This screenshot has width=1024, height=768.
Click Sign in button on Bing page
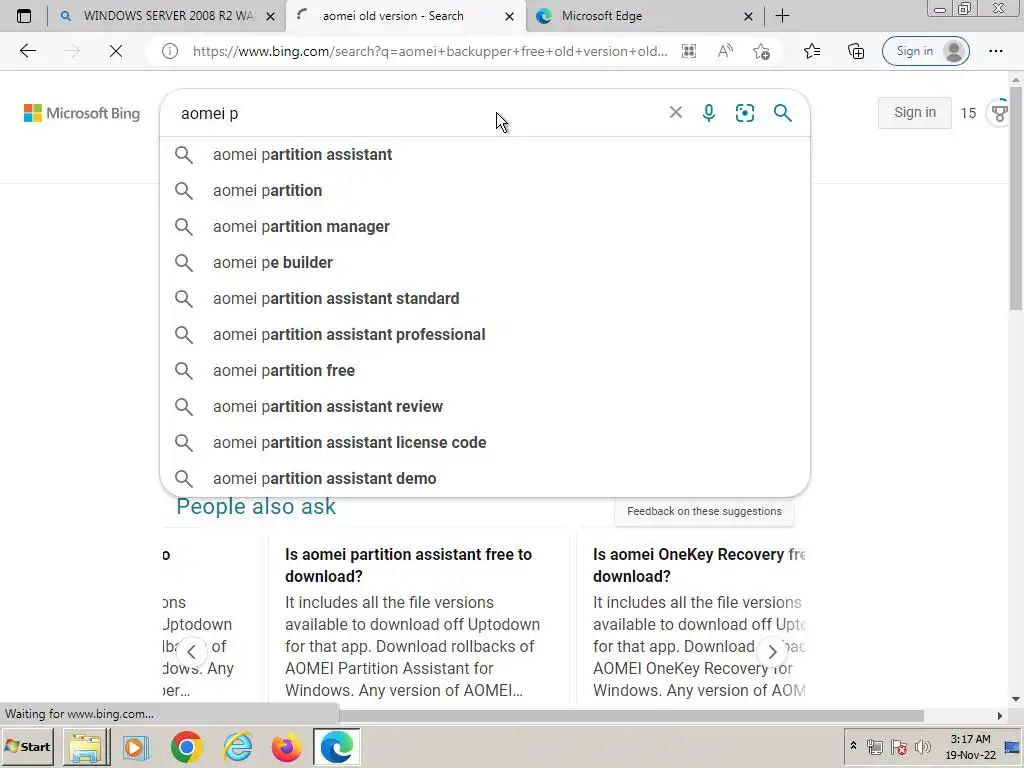[914, 112]
